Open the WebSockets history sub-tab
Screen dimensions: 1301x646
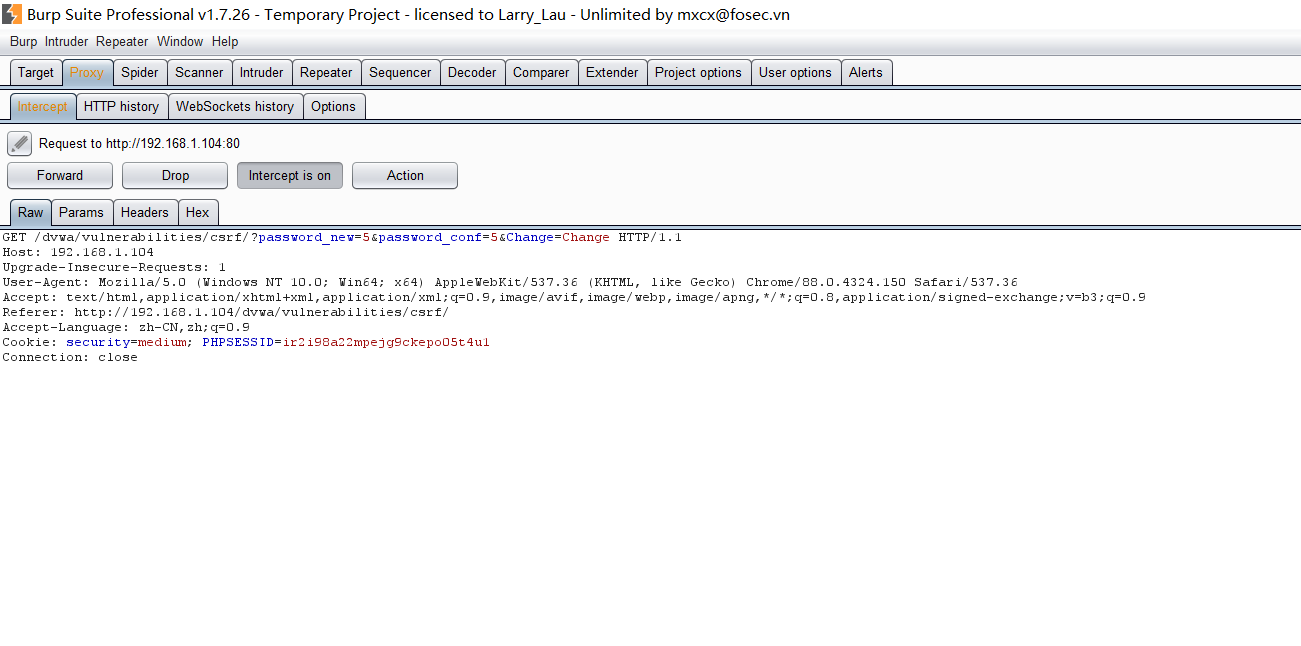pos(235,107)
